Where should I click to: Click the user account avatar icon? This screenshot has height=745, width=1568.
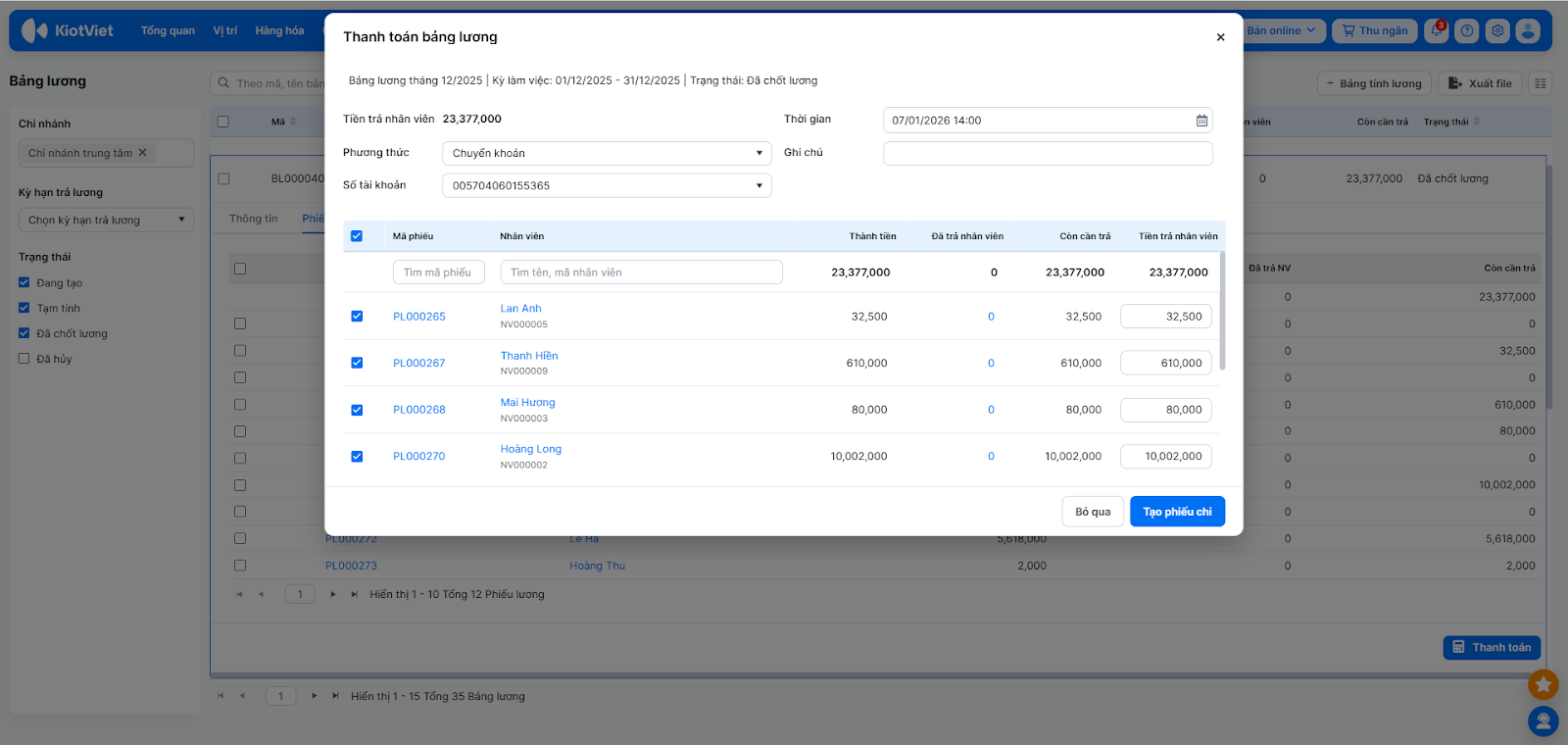pyautogui.click(x=1528, y=30)
